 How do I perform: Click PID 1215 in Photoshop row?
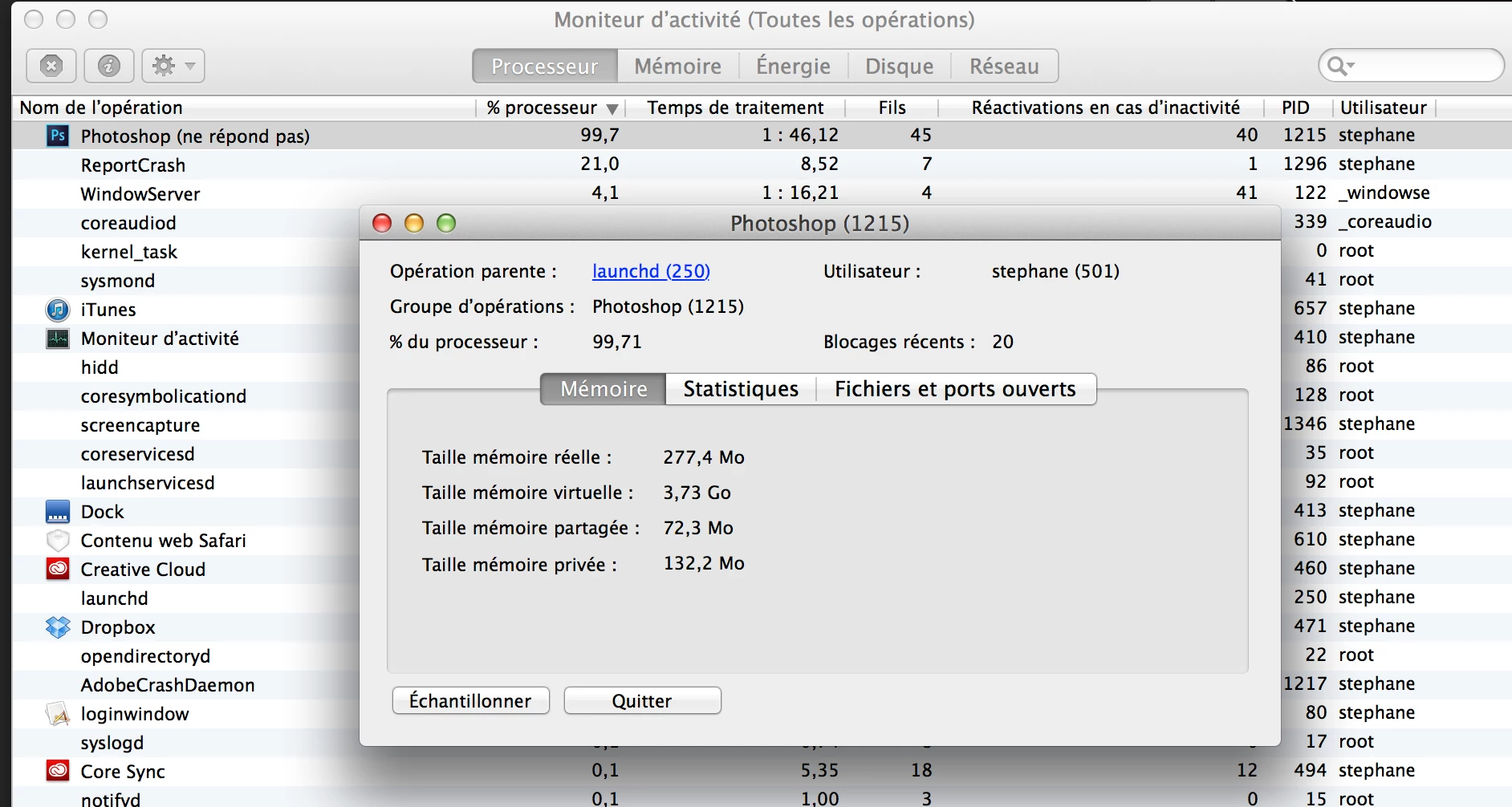tap(1304, 135)
